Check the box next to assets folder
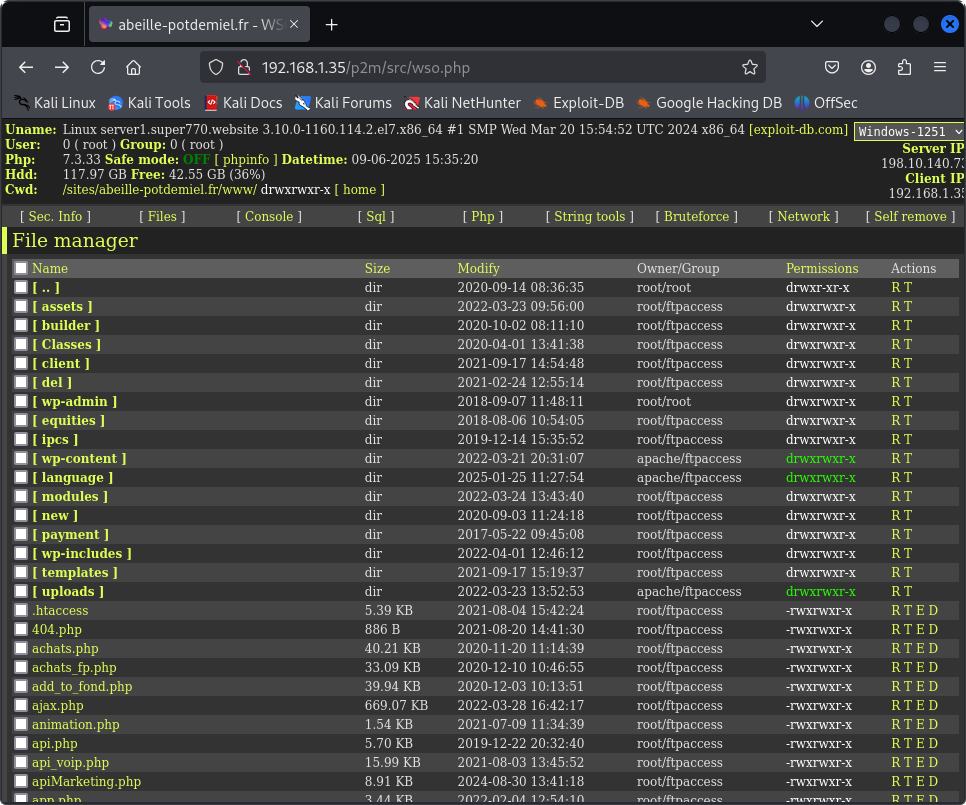Screen dimensions: 966x805 [21, 306]
